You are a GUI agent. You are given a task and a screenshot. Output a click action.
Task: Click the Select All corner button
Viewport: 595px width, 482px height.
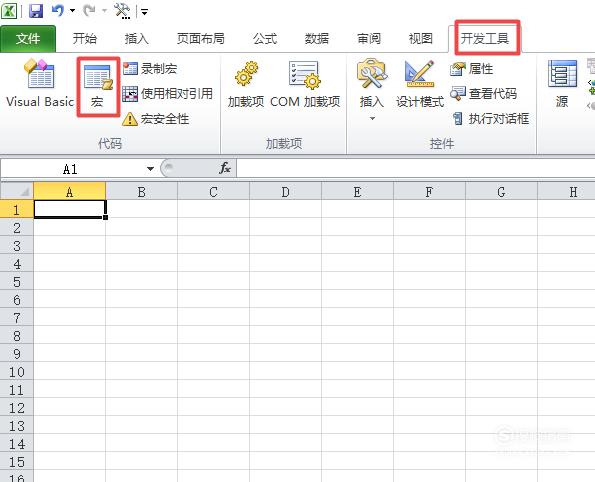(x=17, y=191)
